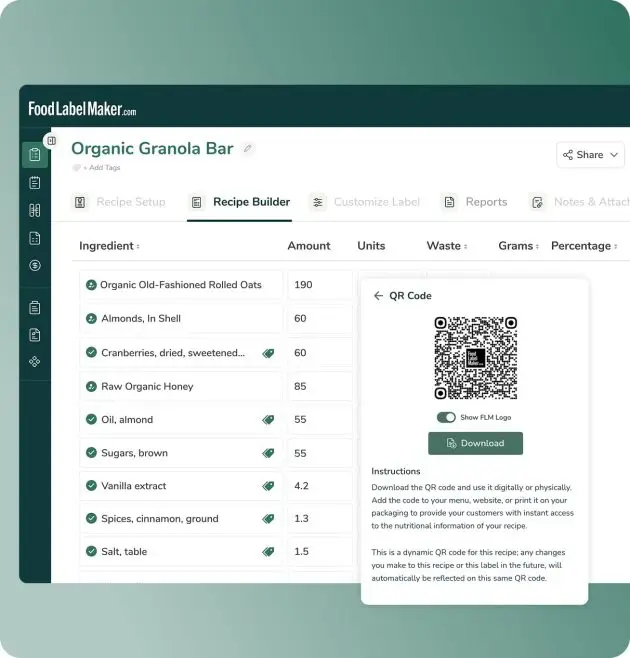The width and height of the screenshot is (630, 658).
Task: Open the Notes & Attachments tab
Action: coord(580,202)
